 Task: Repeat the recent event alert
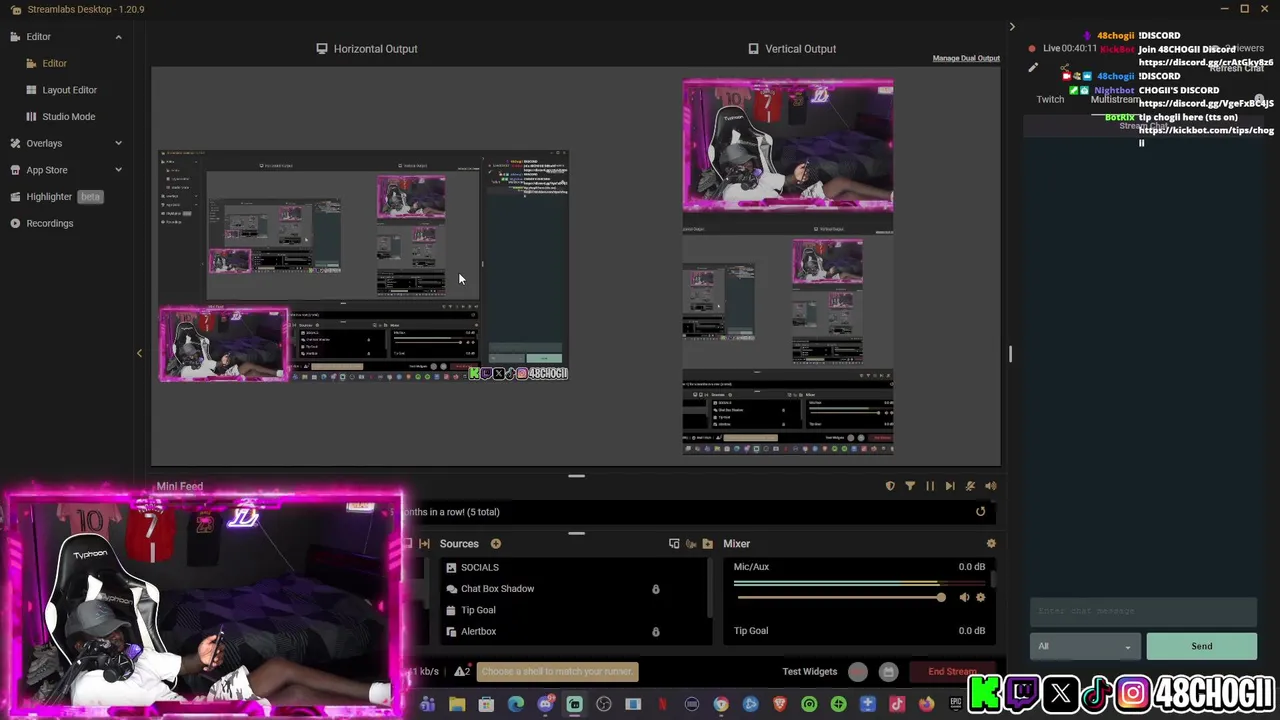coord(980,512)
